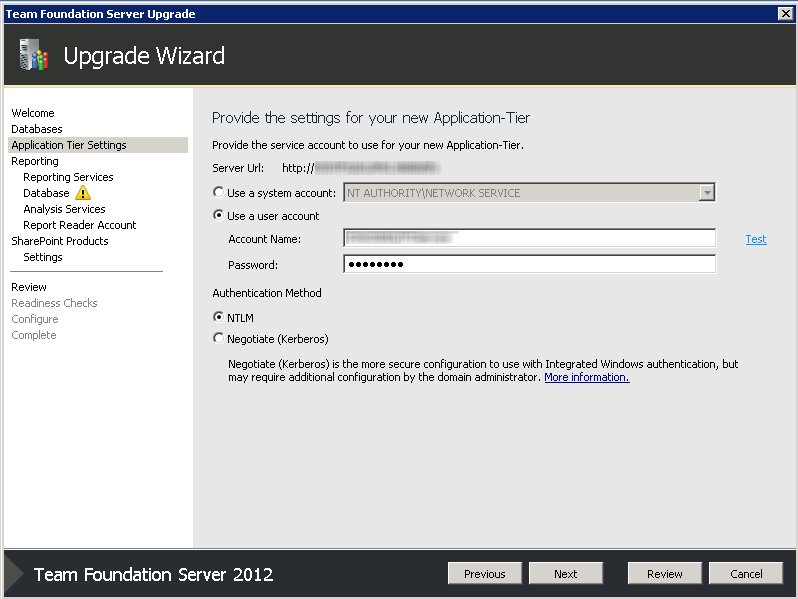Open the Database sub-step under Reporting
Image resolution: width=798 pixels, height=599 pixels.
[46, 193]
